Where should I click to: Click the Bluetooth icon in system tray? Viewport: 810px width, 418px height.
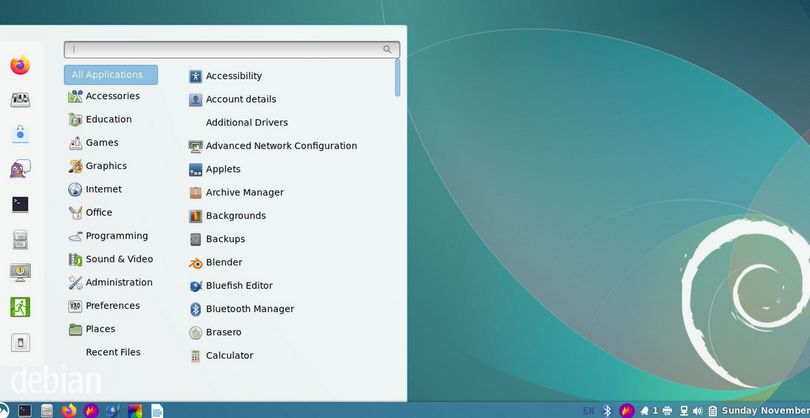pos(606,410)
